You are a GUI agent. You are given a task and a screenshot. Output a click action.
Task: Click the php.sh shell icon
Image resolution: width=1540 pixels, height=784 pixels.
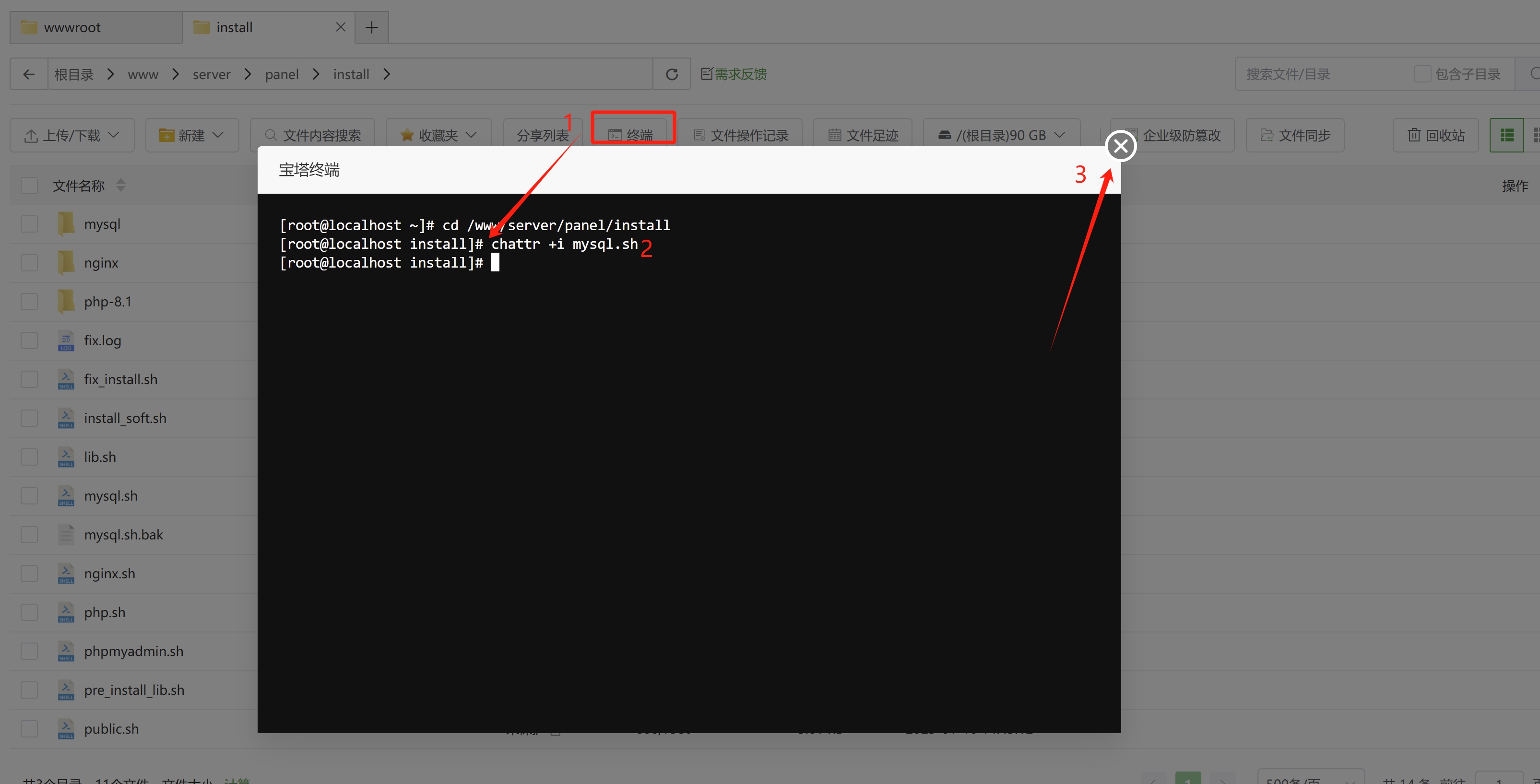(66, 612)
